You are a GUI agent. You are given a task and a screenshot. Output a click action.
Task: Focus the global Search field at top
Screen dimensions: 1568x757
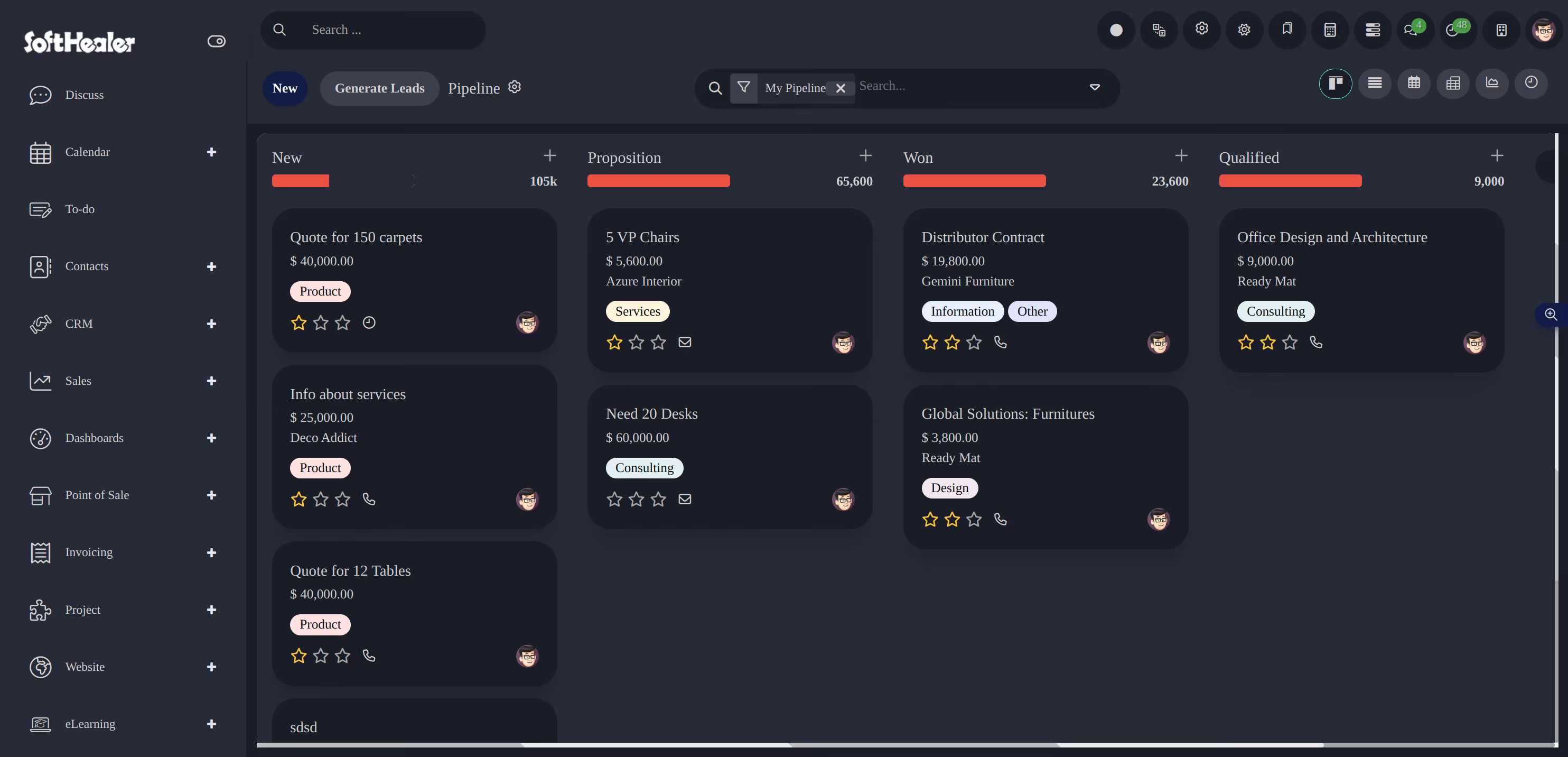[x=372, y=30]
